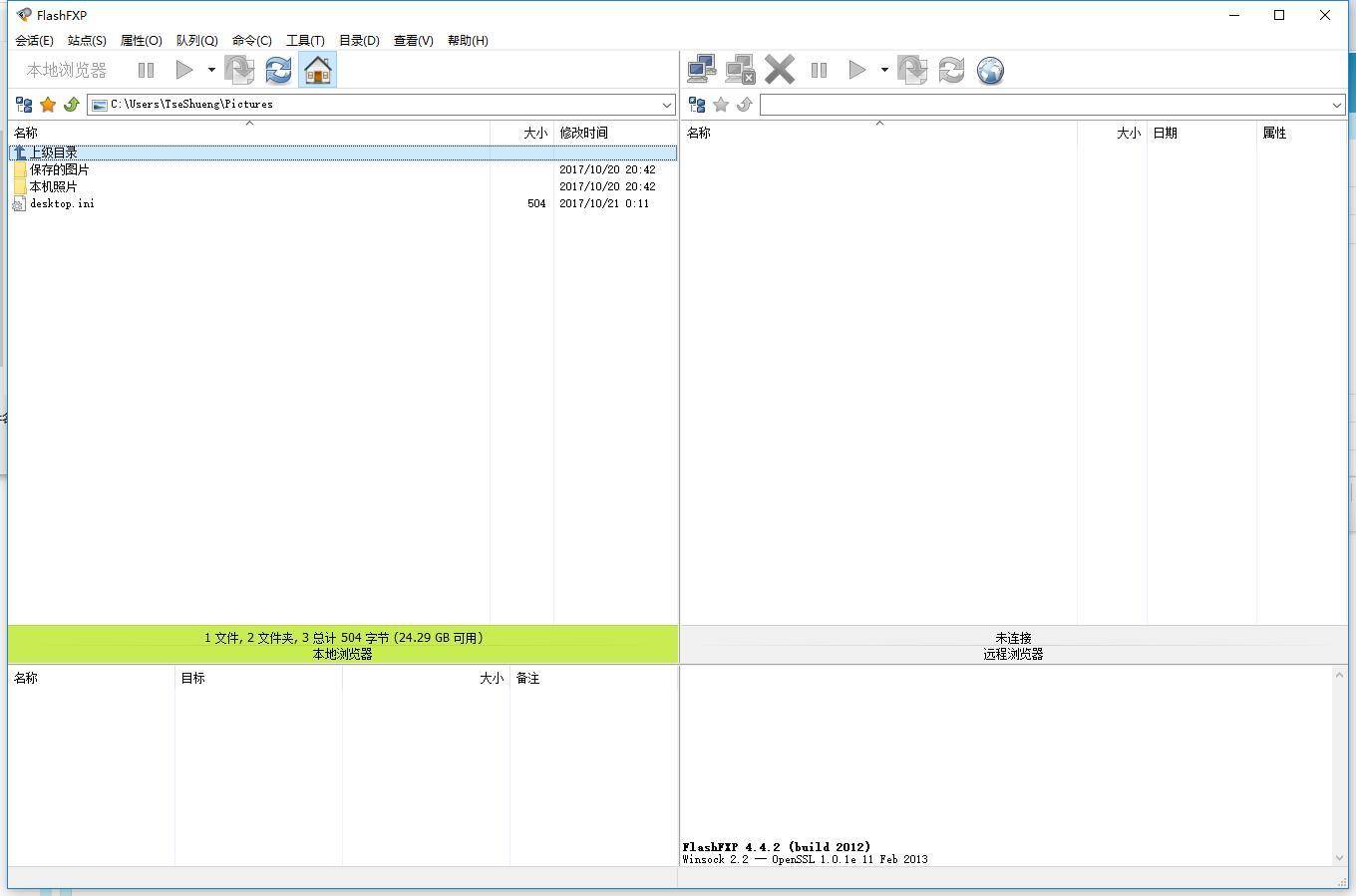Image resolution: width=1356 pixels, height=896 pixels.
Task: Click the green up-directory arrow in local pane
Action: point(71,105)
